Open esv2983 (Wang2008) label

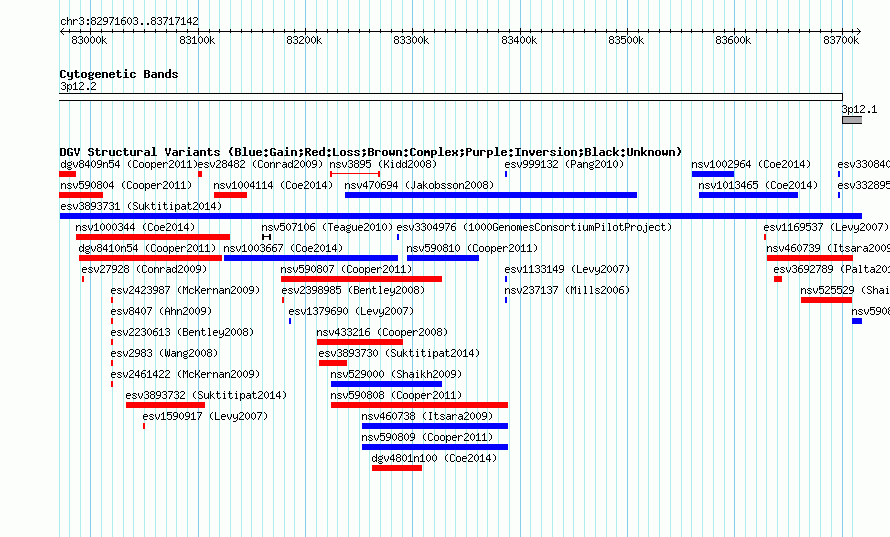(164, 354)
